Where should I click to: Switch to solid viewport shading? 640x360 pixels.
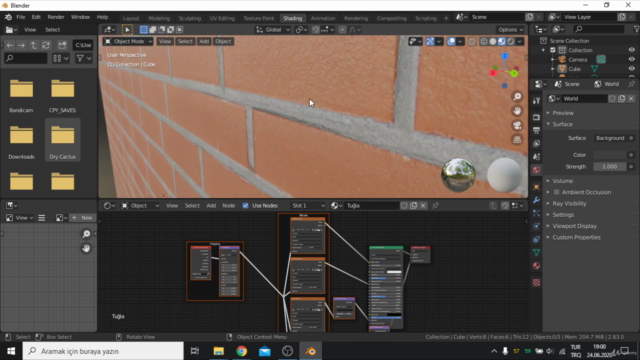point(493,41)
